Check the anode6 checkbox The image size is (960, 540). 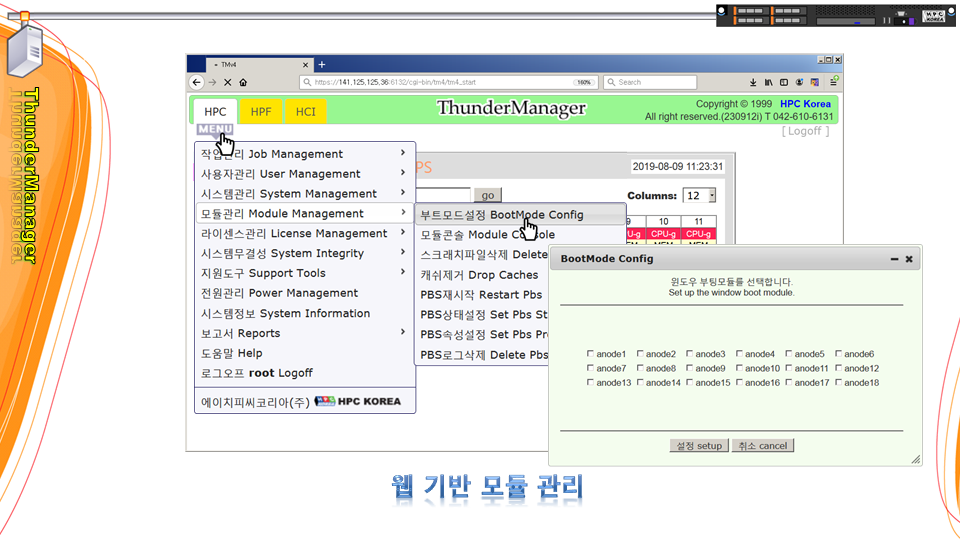(x=838, y=353)
